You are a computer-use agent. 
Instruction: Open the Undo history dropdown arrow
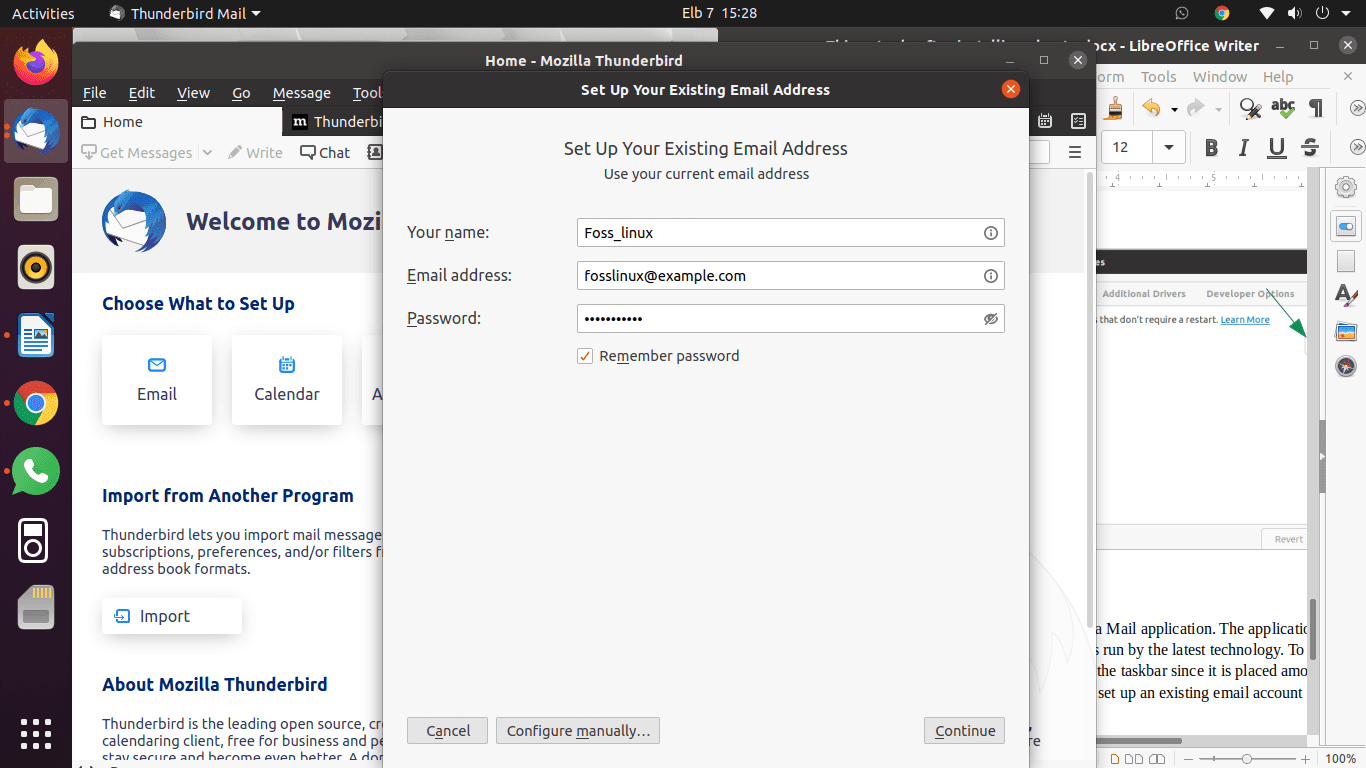point(1174,108)
